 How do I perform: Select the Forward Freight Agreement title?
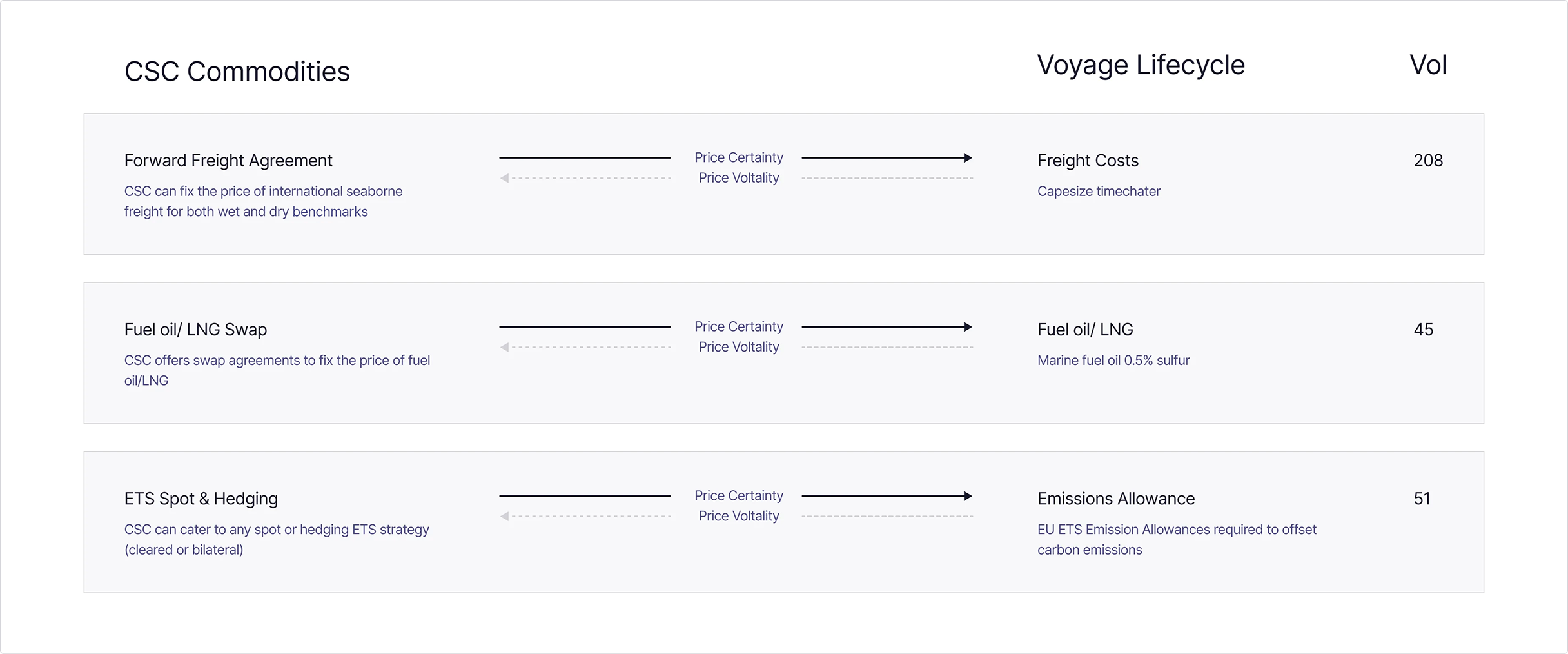(228, 161)
